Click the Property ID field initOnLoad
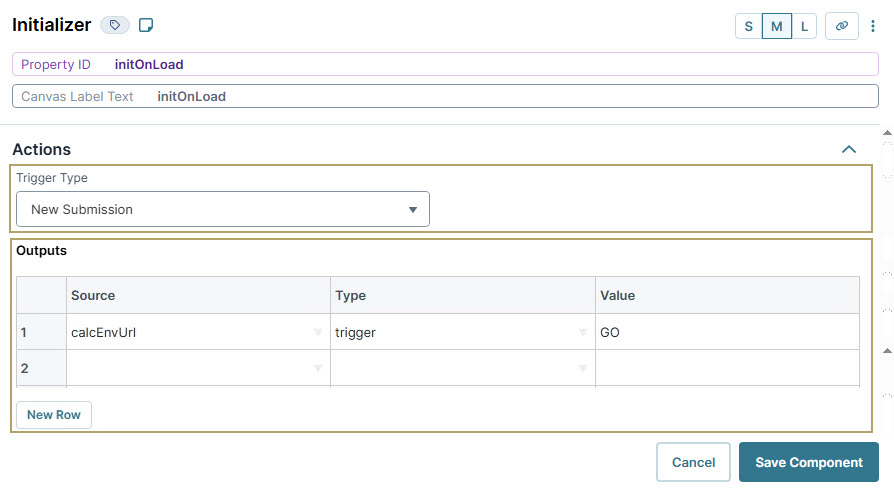894x492 pixels. point(445,64)
